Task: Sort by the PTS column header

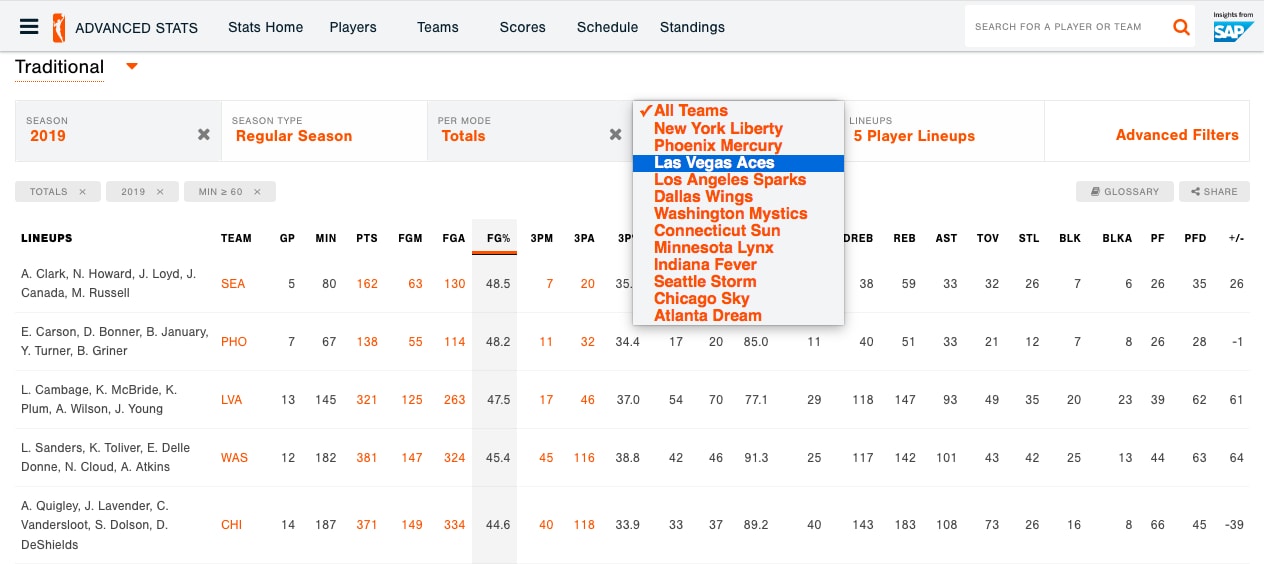Action: tap(367, 238)
